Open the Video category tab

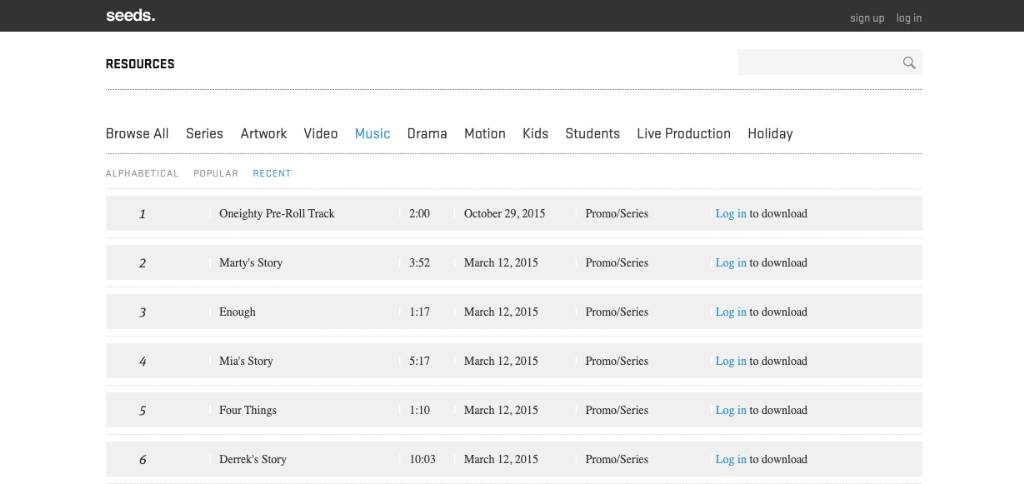pyautogui.click(x=321, y=133)
